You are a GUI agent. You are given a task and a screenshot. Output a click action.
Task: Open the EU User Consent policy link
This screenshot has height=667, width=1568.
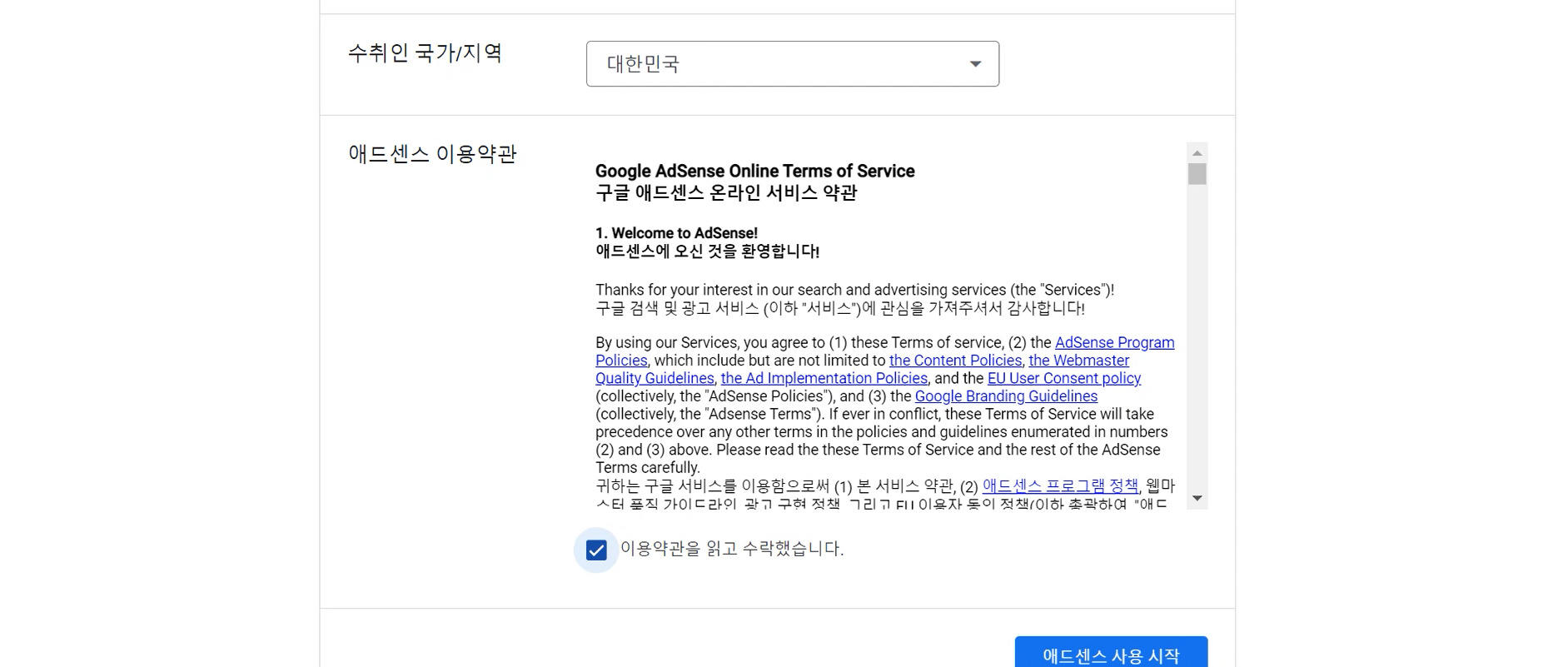coord(1063,378)
